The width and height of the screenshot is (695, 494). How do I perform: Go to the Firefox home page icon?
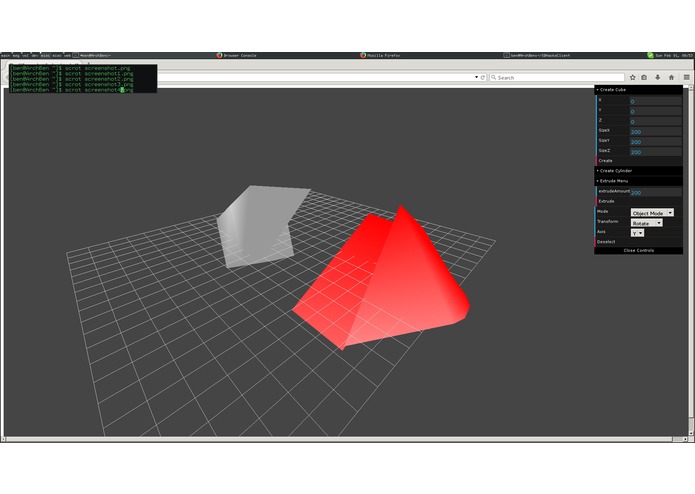(672, 78)
